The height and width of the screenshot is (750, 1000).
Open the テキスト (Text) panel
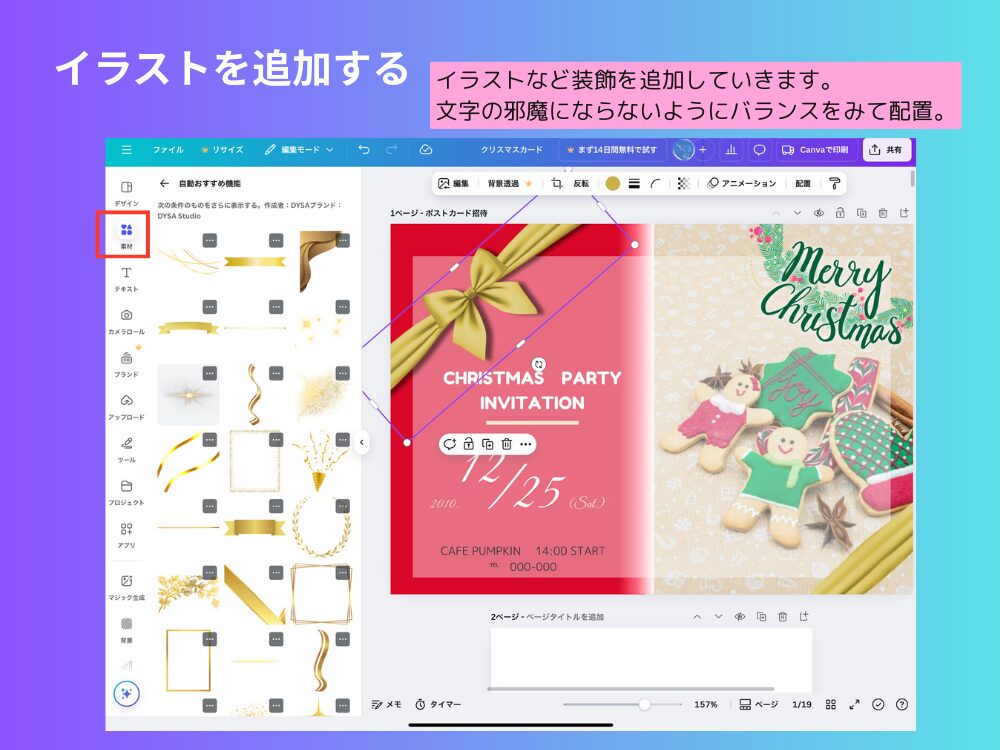point(125,276)
